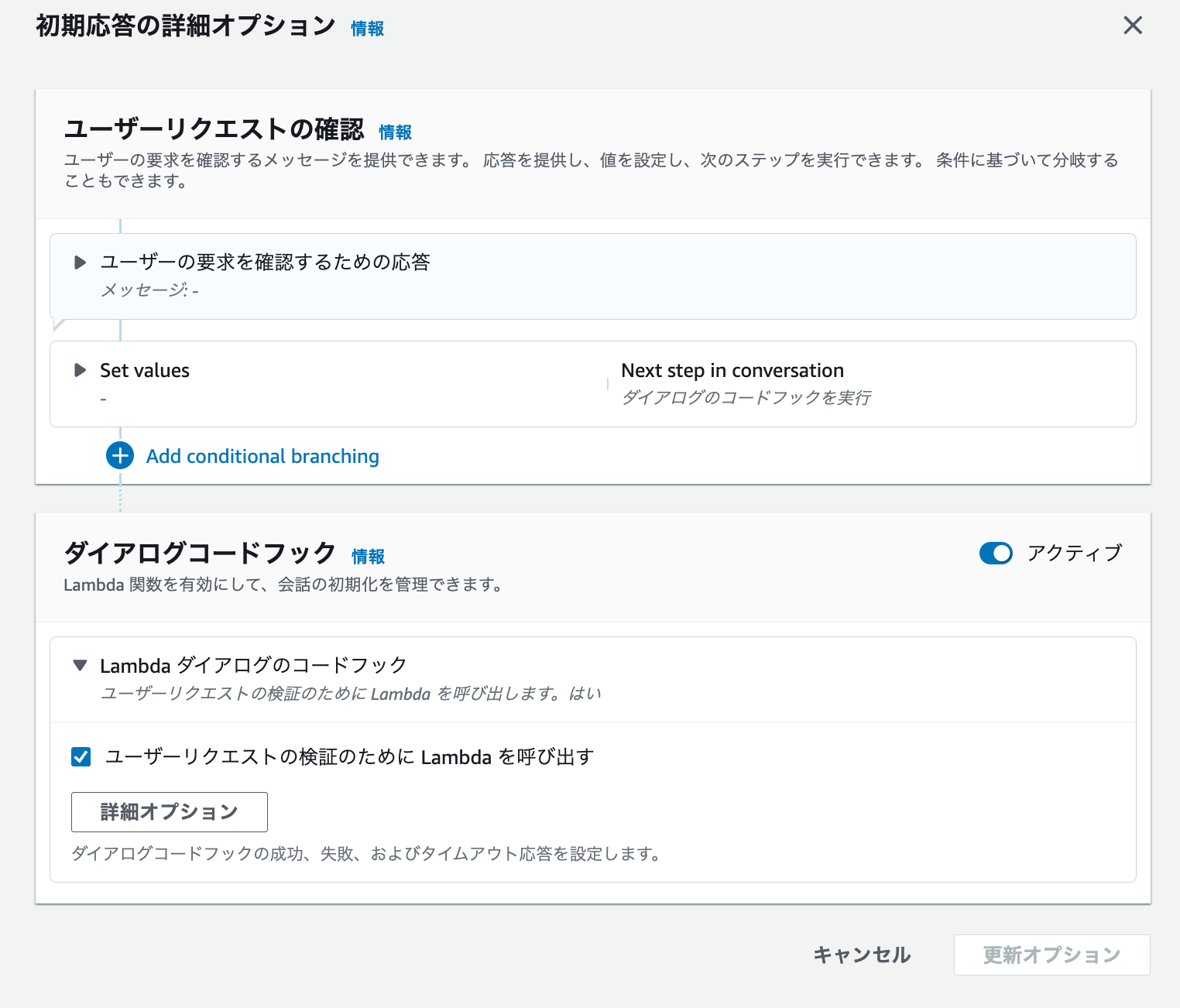The width and height of the screenshot is (1180, 1008).
Task: Click Add conditional branching text link
Action: click(262, 456)
